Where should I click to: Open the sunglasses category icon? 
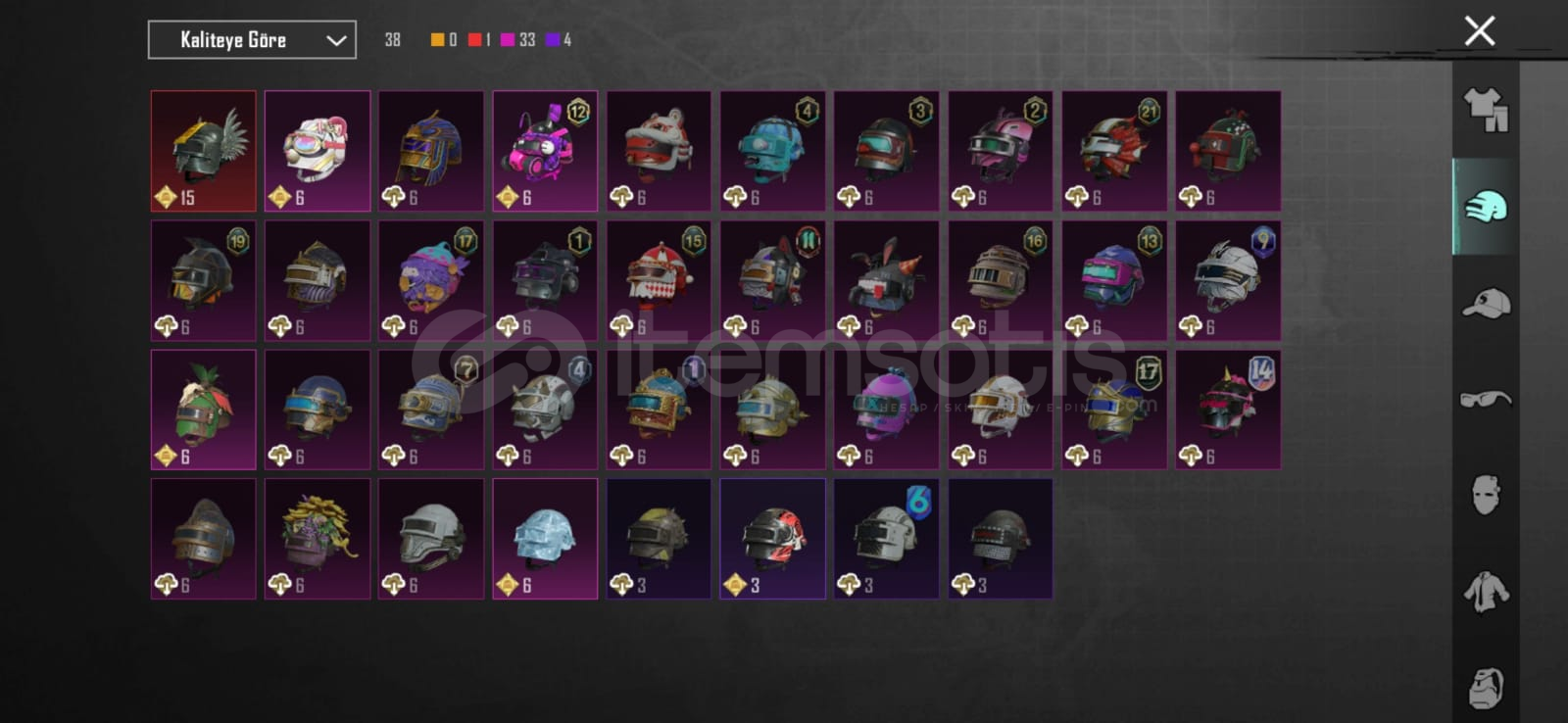1486,399
